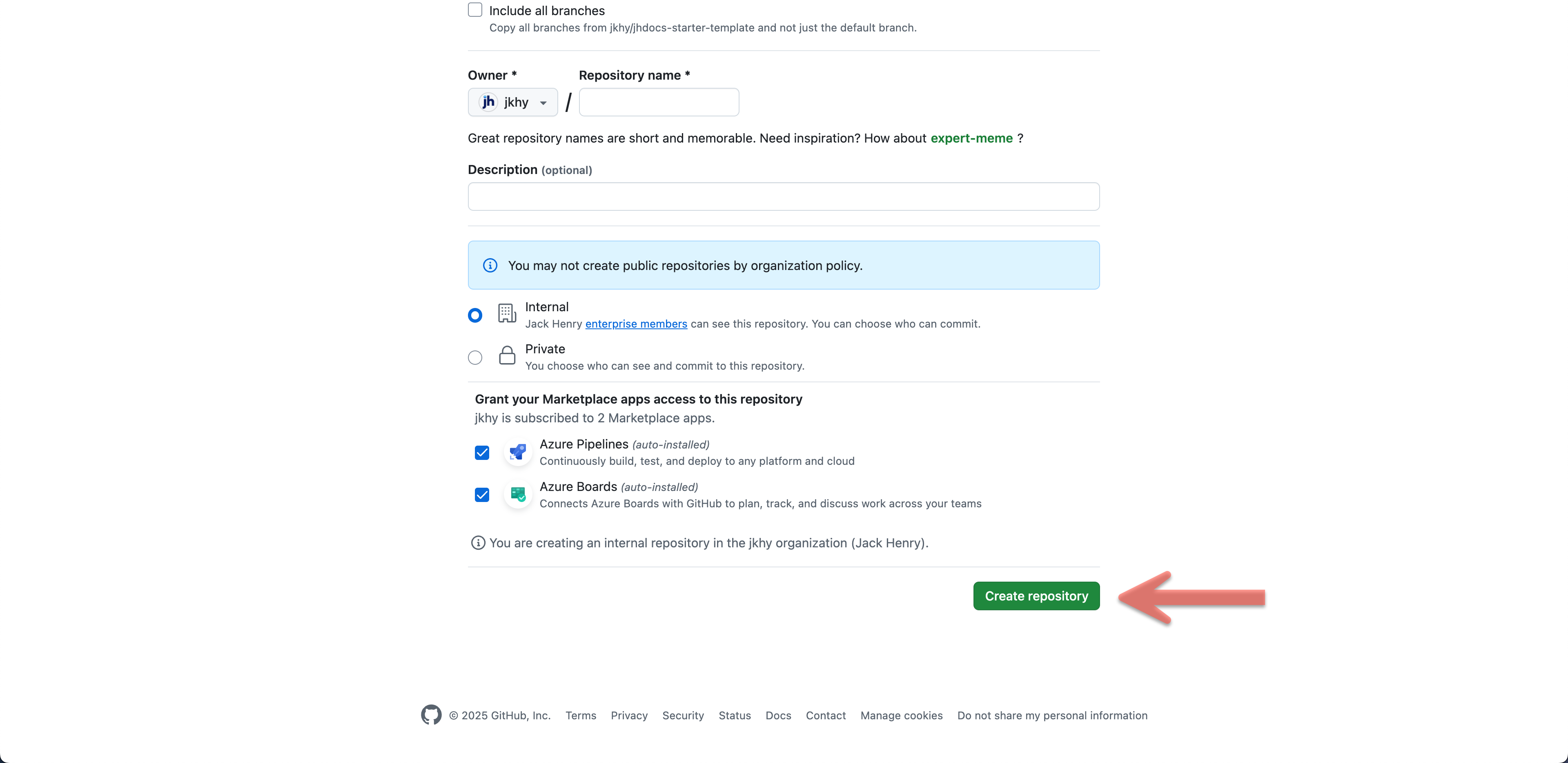The height and width of the screenshot is (763, 1568).
Task: Focus the Repository name field
Action: coord(659,102)
